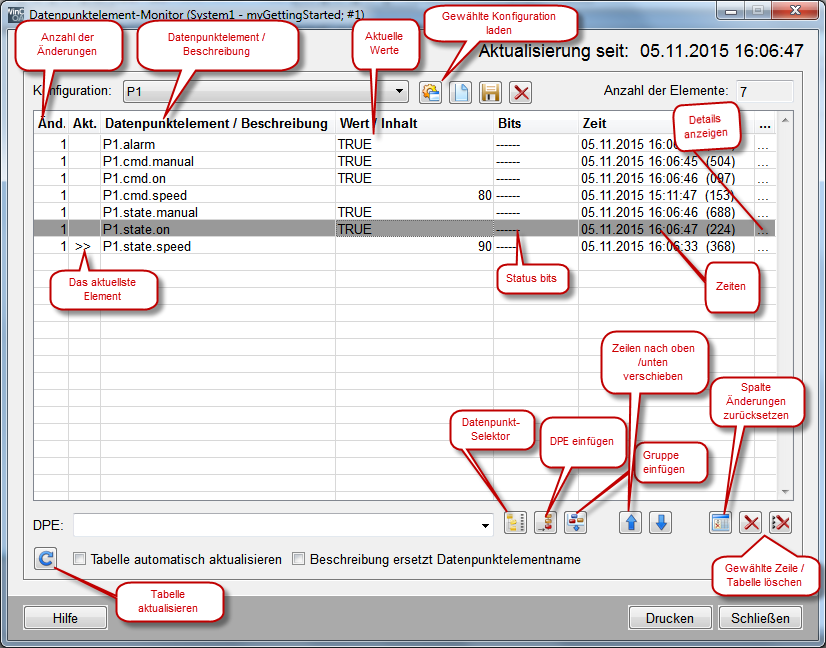This screenshot has height=648, width=826.
Task: Open the datapoint selector icon next to DPE field
Action: click(x=515, y=523)
